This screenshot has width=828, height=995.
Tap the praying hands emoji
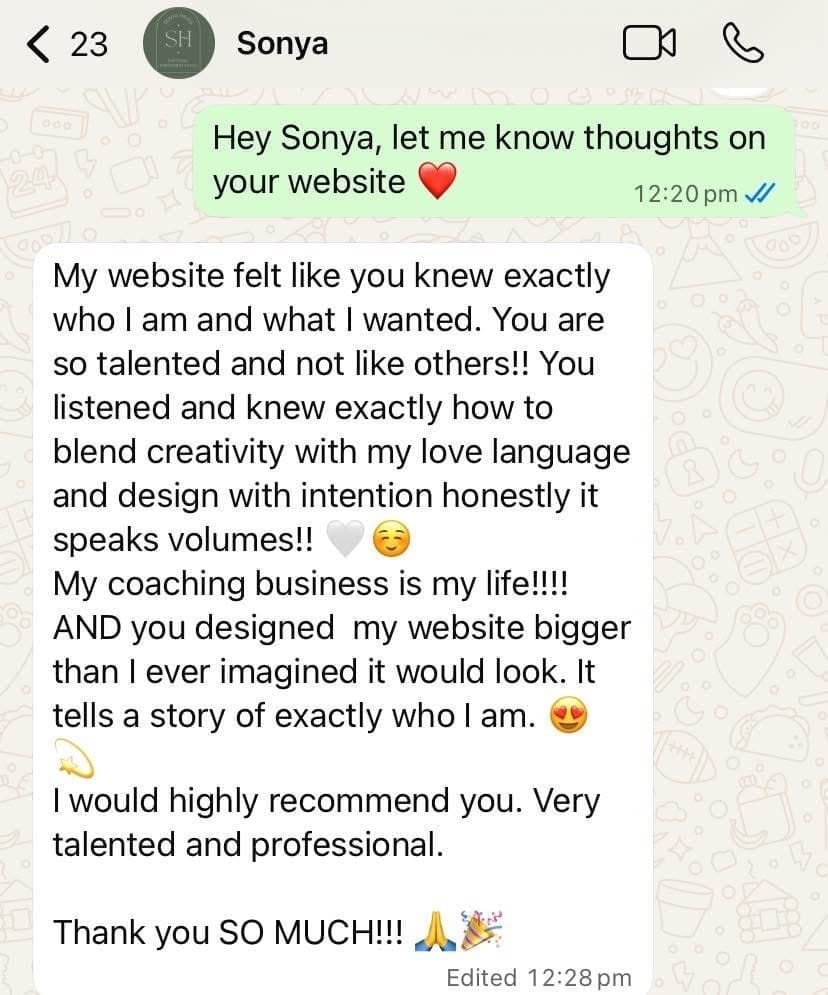pyautogui.click(x=437, y=932)
